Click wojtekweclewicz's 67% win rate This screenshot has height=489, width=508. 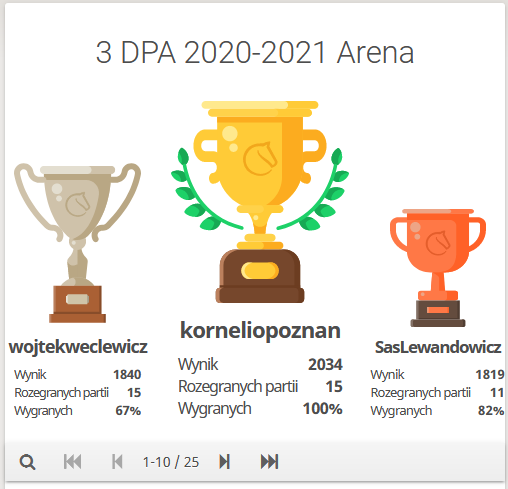point(128,411)
